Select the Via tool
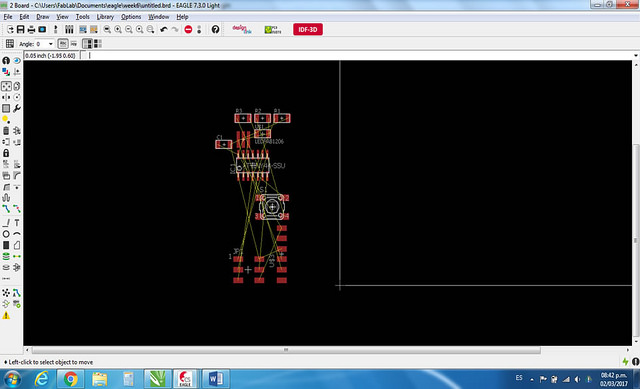Viewport: 640px width, 389px height. coord(6,256)
